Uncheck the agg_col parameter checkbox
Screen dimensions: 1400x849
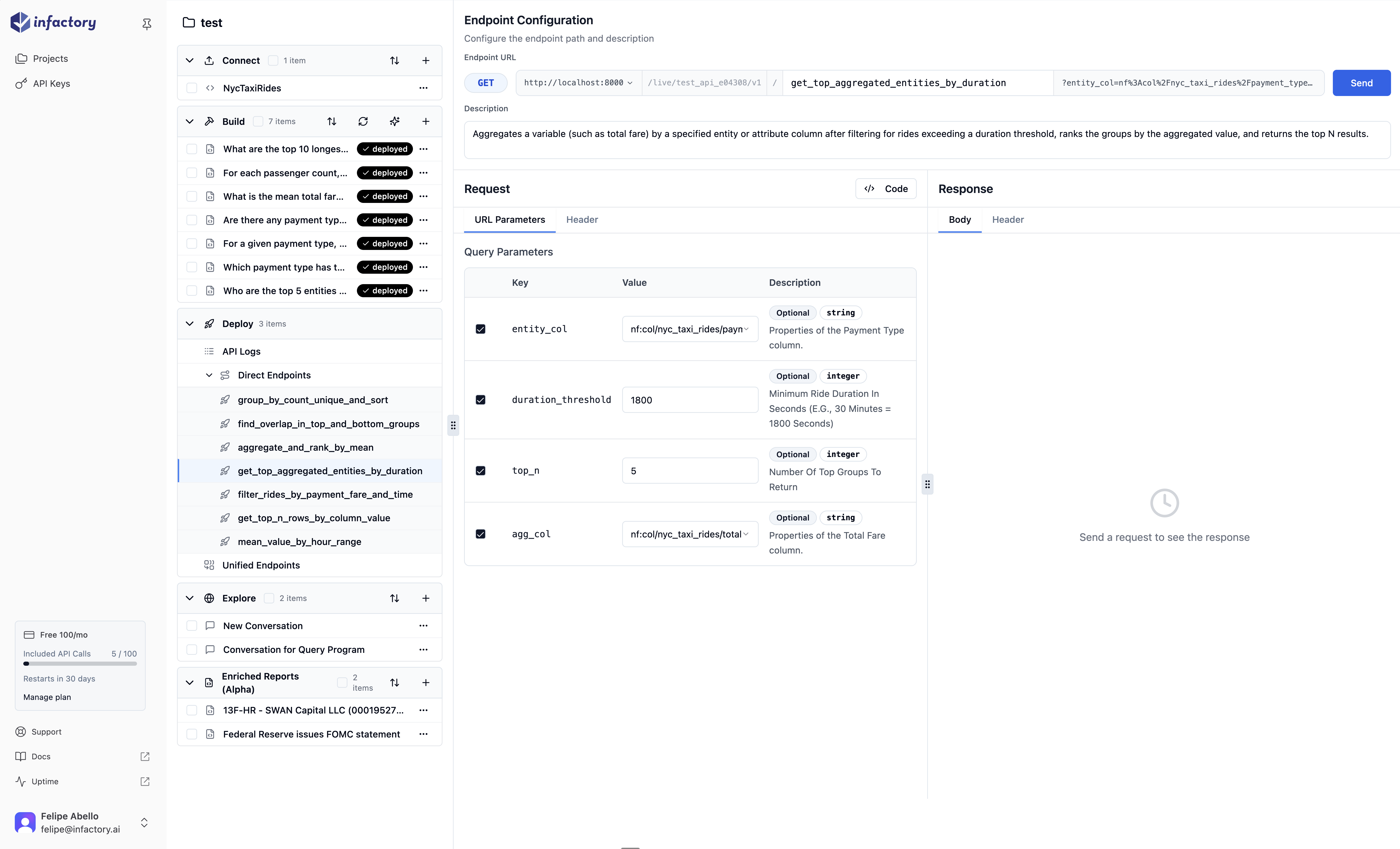[x=481, y=534]
